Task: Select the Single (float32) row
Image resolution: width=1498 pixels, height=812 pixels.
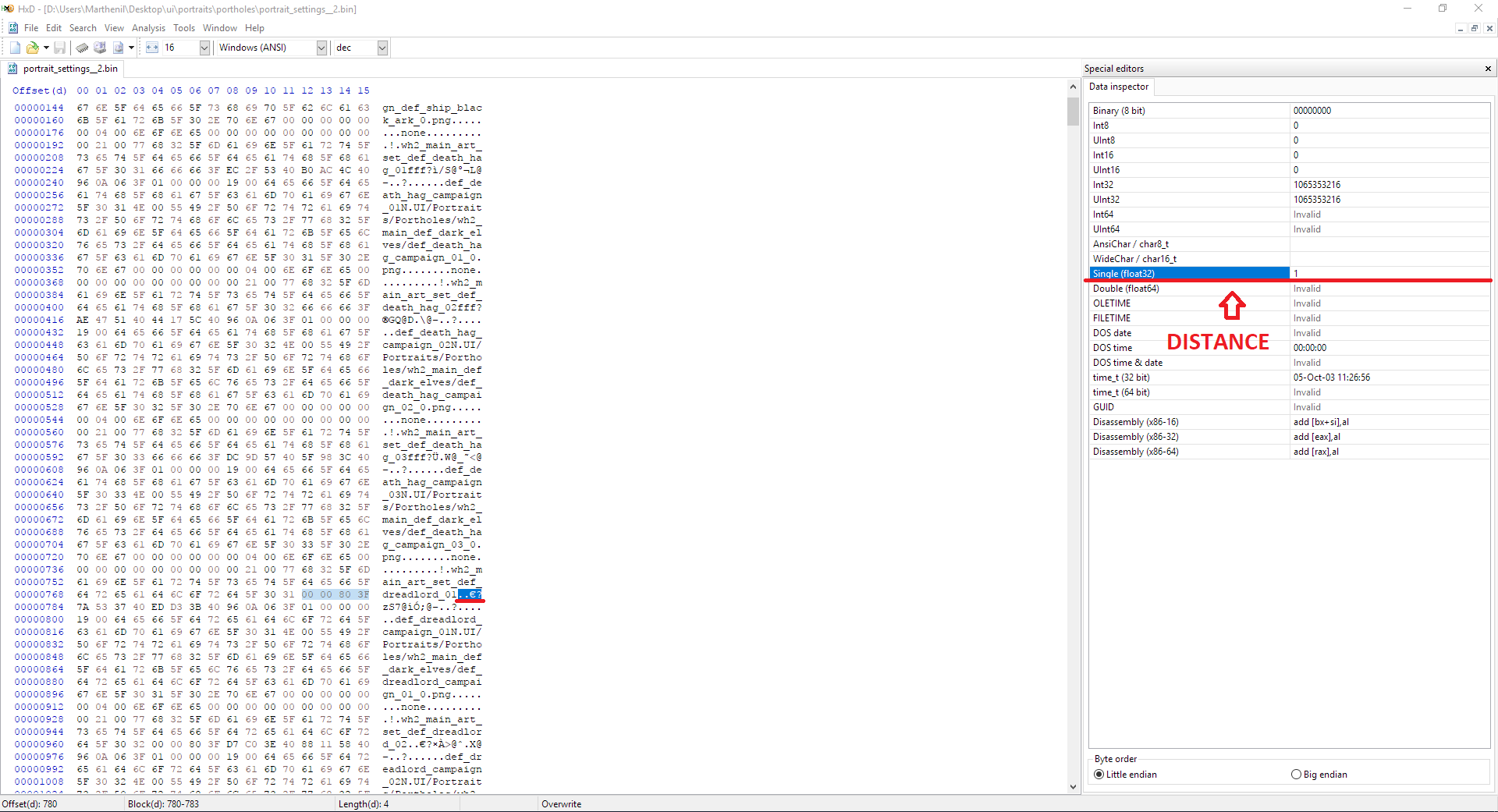Action: tap(1290, 274)
